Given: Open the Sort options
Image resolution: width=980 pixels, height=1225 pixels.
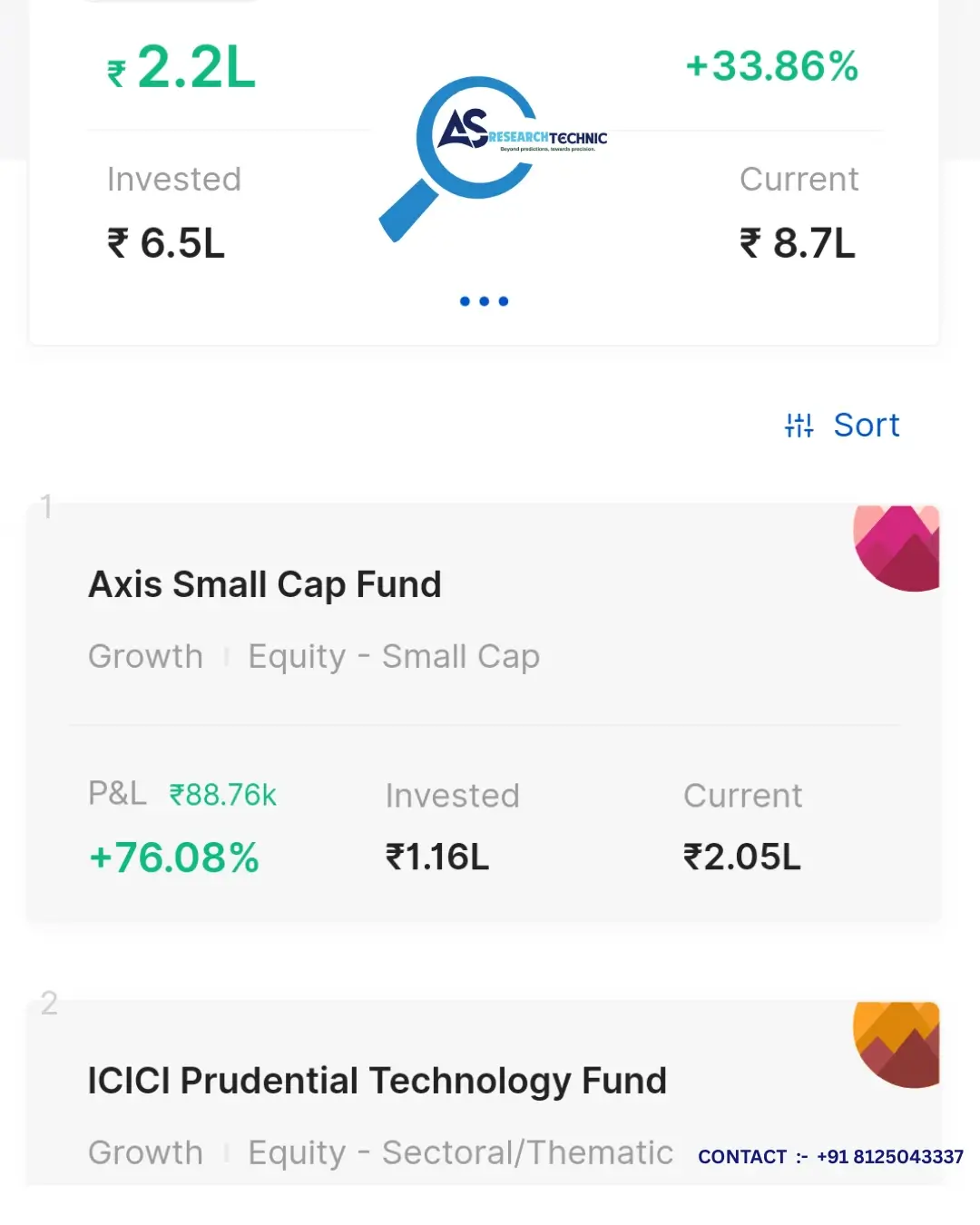Looking at the screenshot, I should (x=842, y=425).
